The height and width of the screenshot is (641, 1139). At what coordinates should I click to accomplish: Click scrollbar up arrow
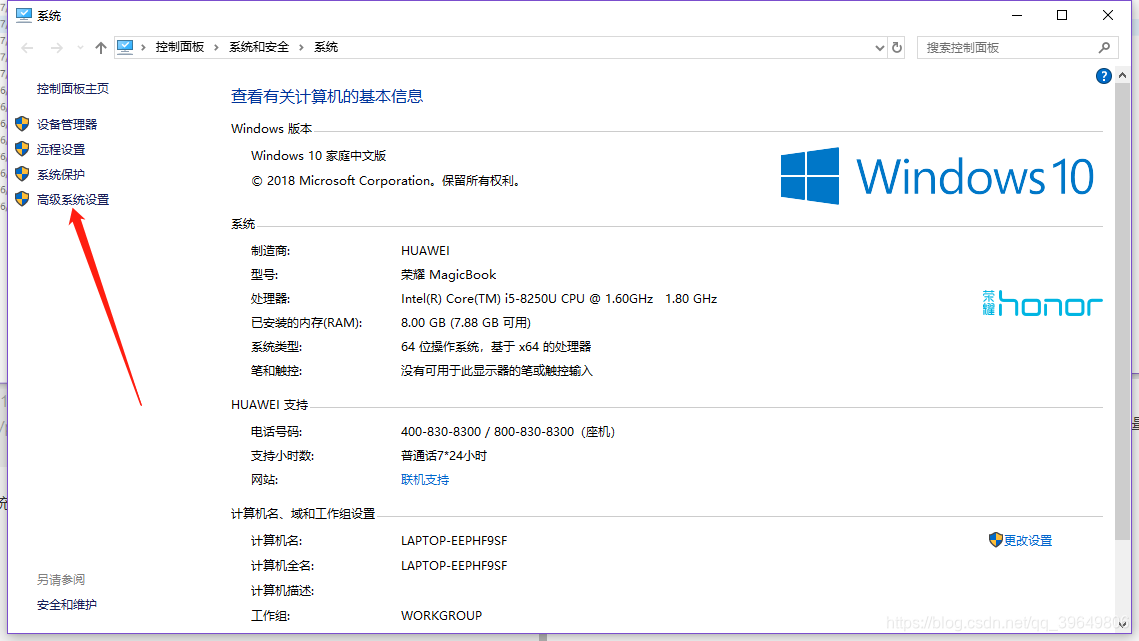pos(1122,75)
